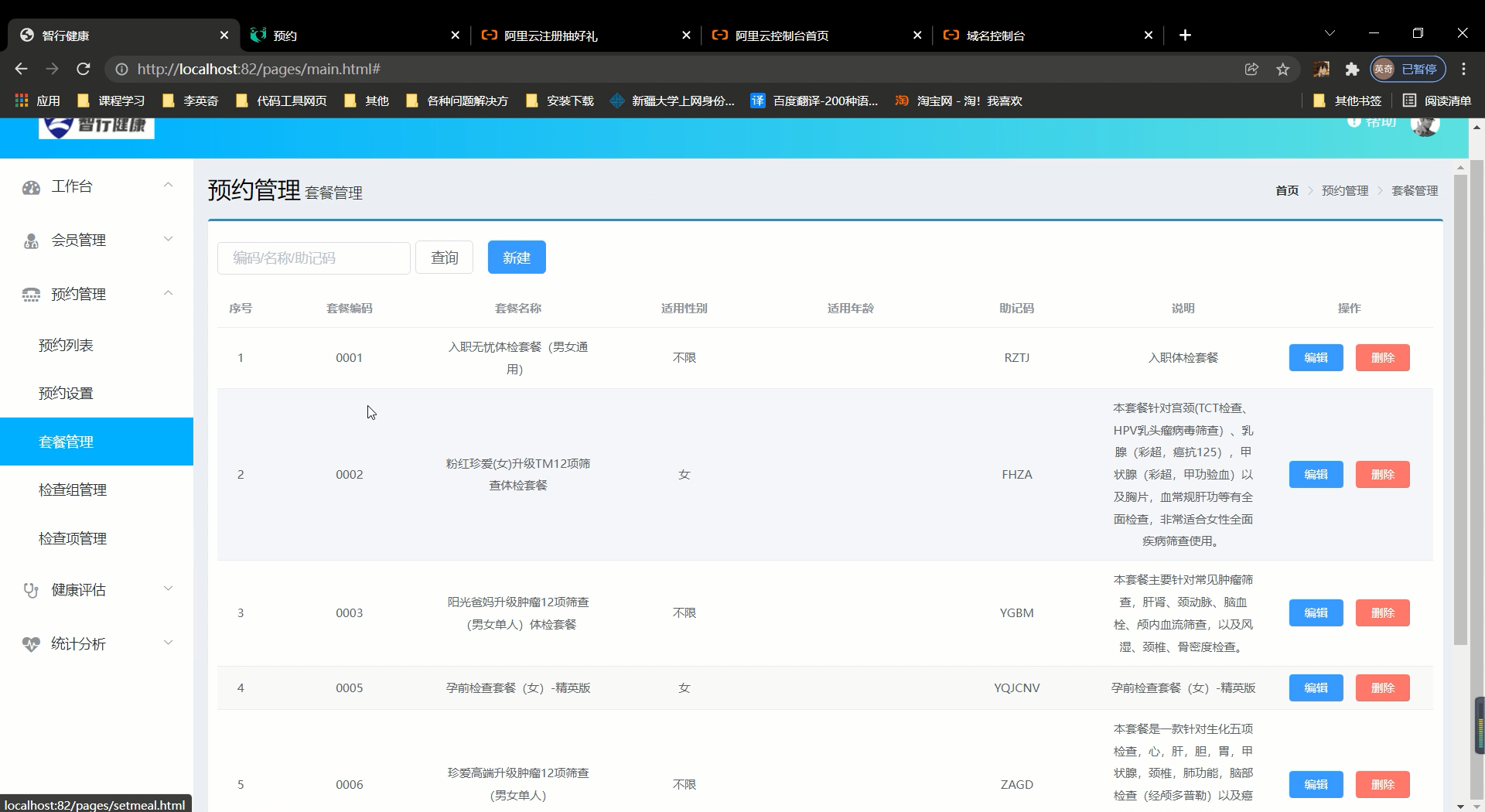This screenshot has width=1485, height=812.
Task: Open the 课程学习 bookmark folder
Action: [x=111, y=101]
